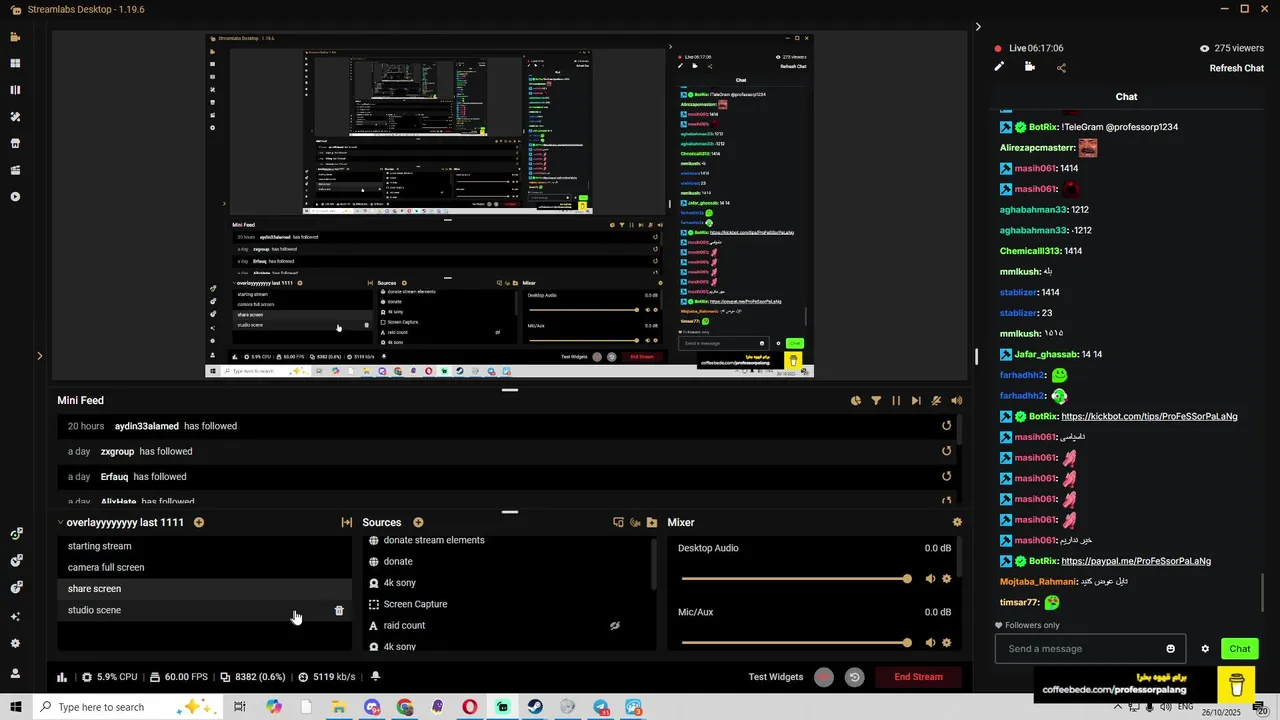Open Steam from the taskbar
This screenshot has height=720, width=1280.
pyautogui.click(x=535, y=707)
